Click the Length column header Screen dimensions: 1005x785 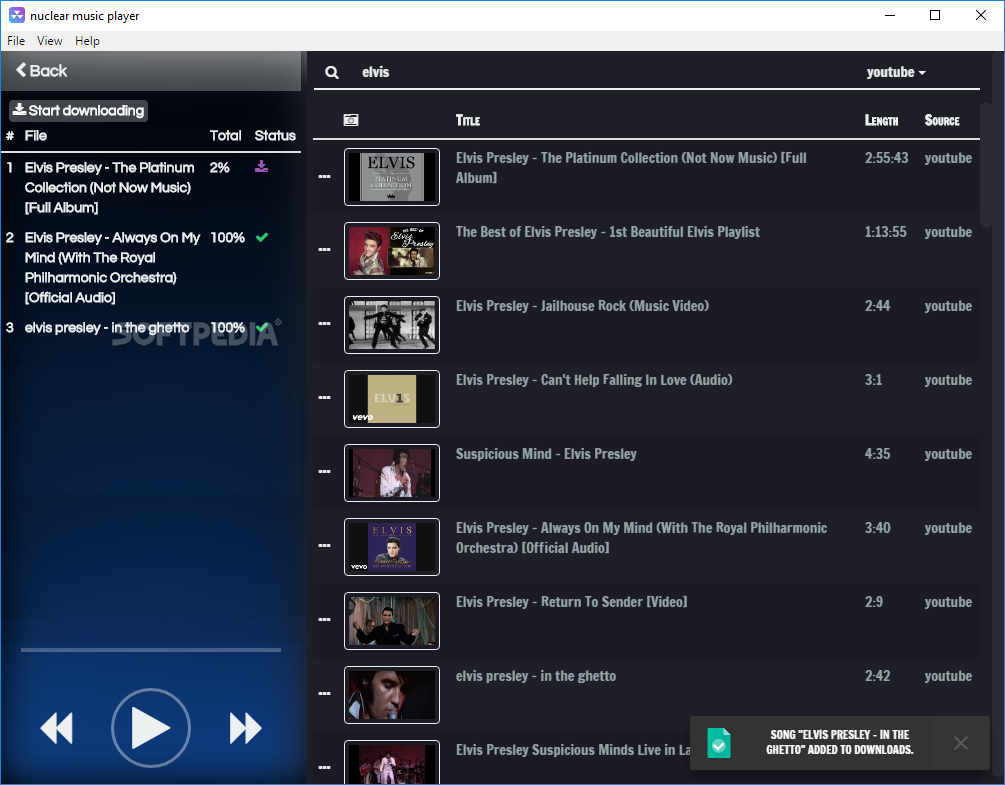[881, 120]
